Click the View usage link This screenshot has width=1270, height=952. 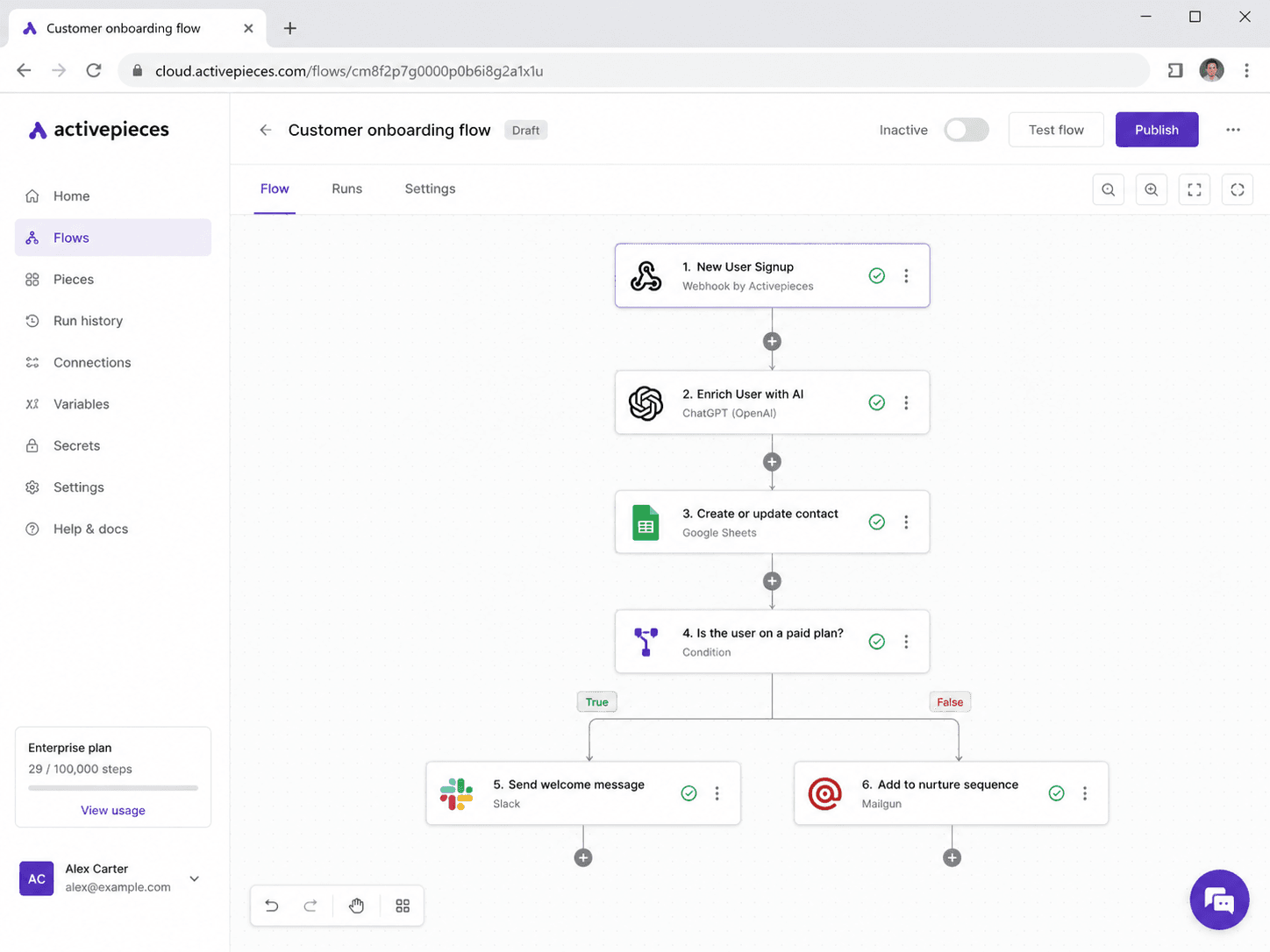(113, 811)
